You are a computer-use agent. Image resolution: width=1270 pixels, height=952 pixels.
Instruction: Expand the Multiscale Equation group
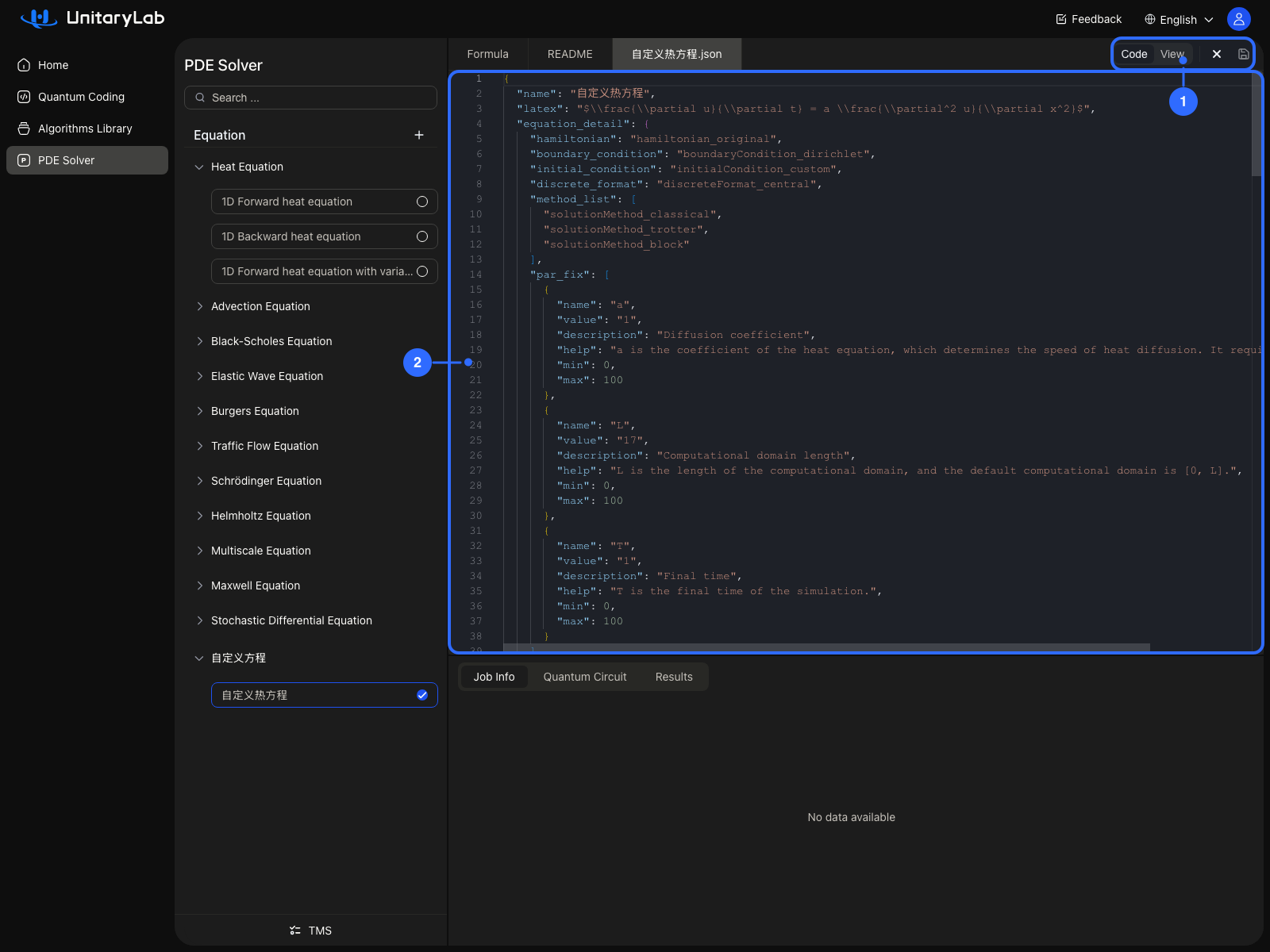(199, 551)
